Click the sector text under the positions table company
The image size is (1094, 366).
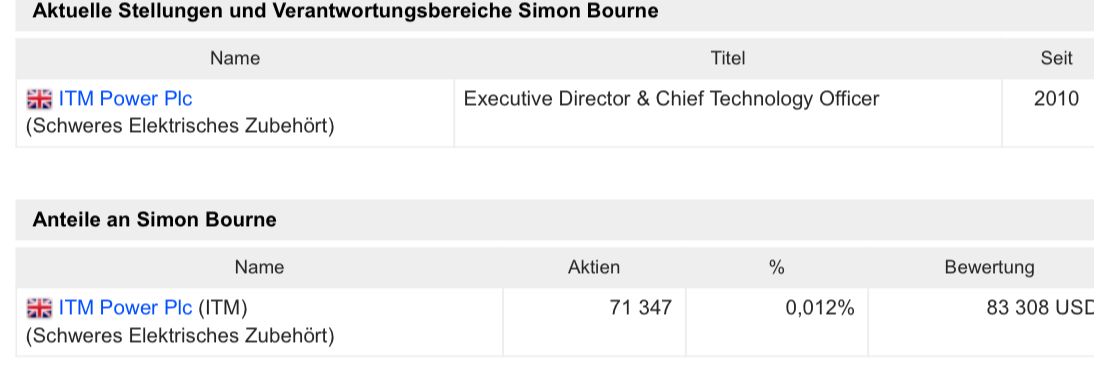(x=180, y=127)
